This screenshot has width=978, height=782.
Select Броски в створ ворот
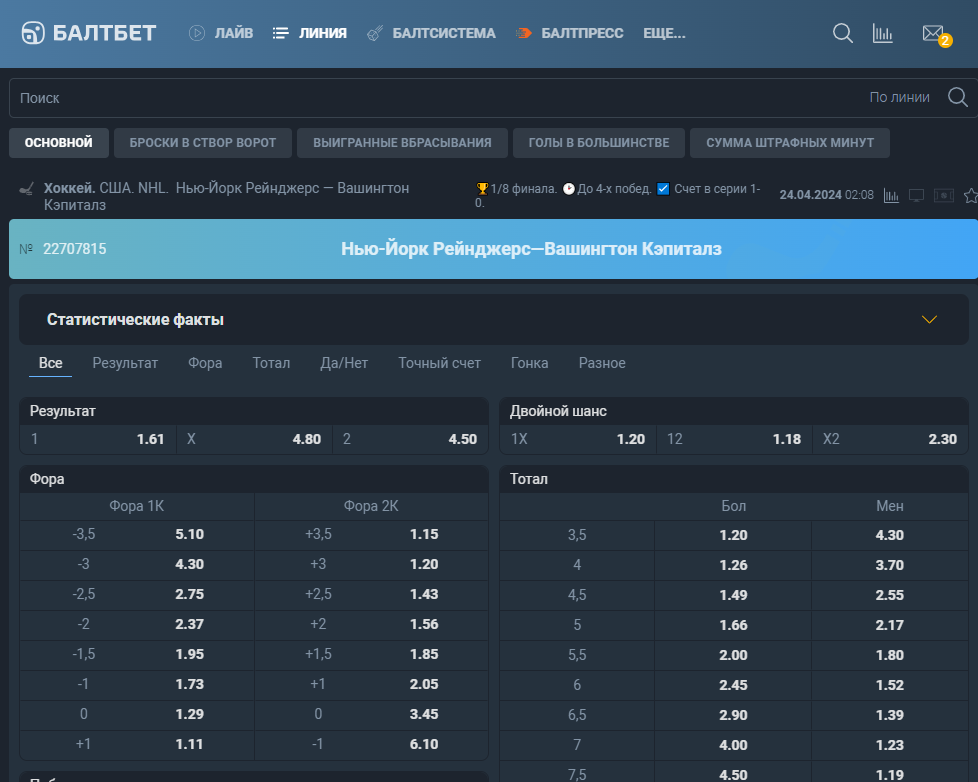coord(203,143)
